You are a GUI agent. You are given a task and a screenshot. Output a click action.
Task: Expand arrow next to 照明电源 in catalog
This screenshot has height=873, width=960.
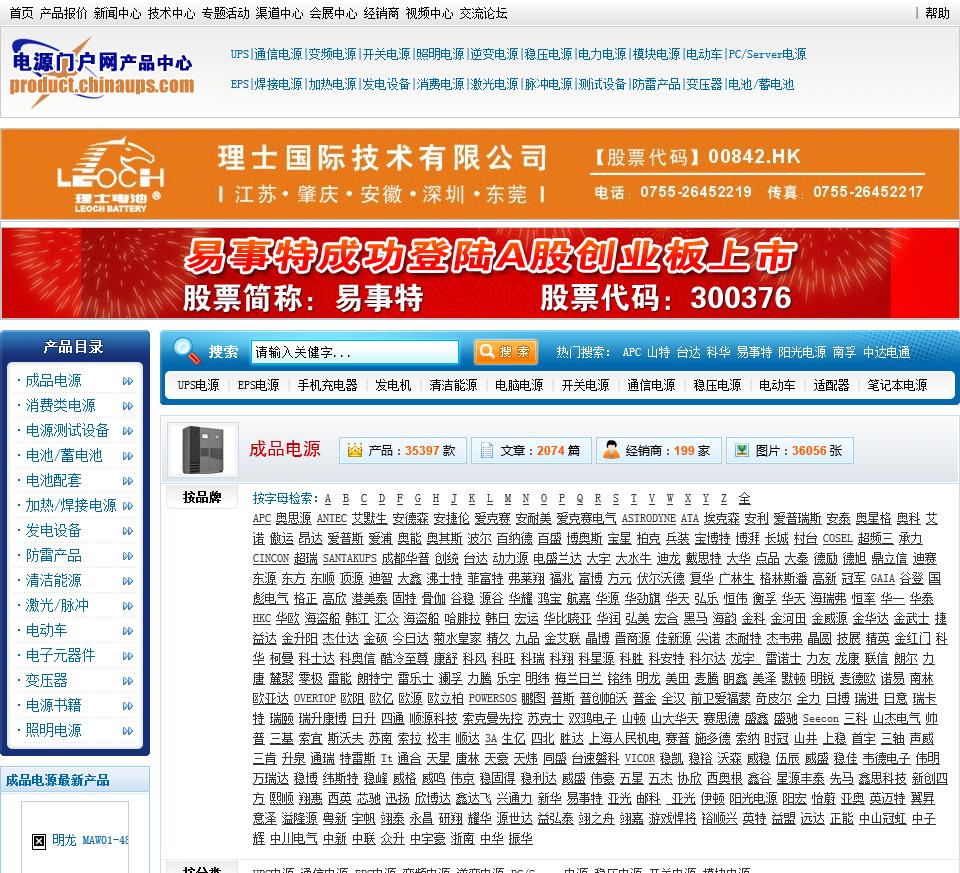[x=128, y=731]
